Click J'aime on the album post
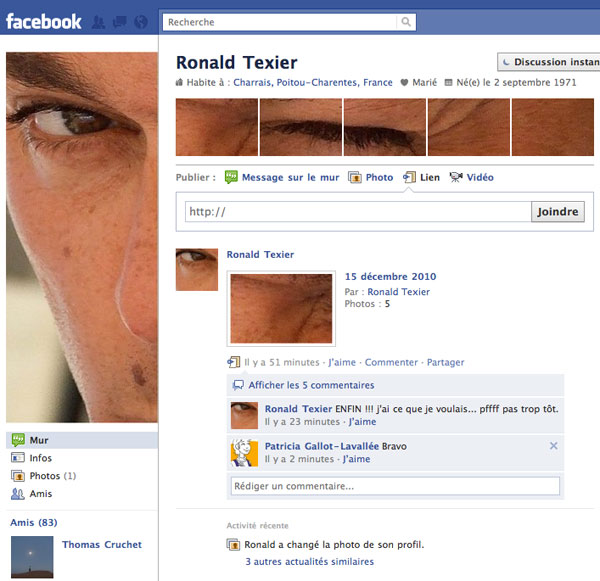Viewport: 600px width, 581px height. coord(342,362)
